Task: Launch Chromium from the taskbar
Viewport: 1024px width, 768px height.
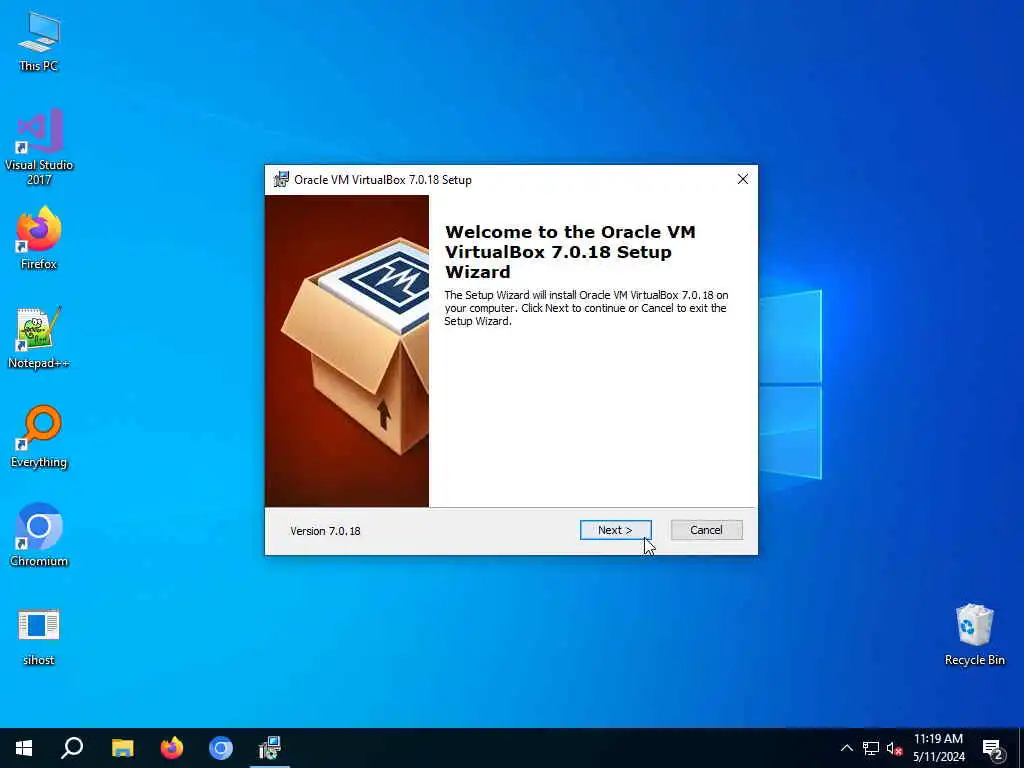Action: (221, 748)
